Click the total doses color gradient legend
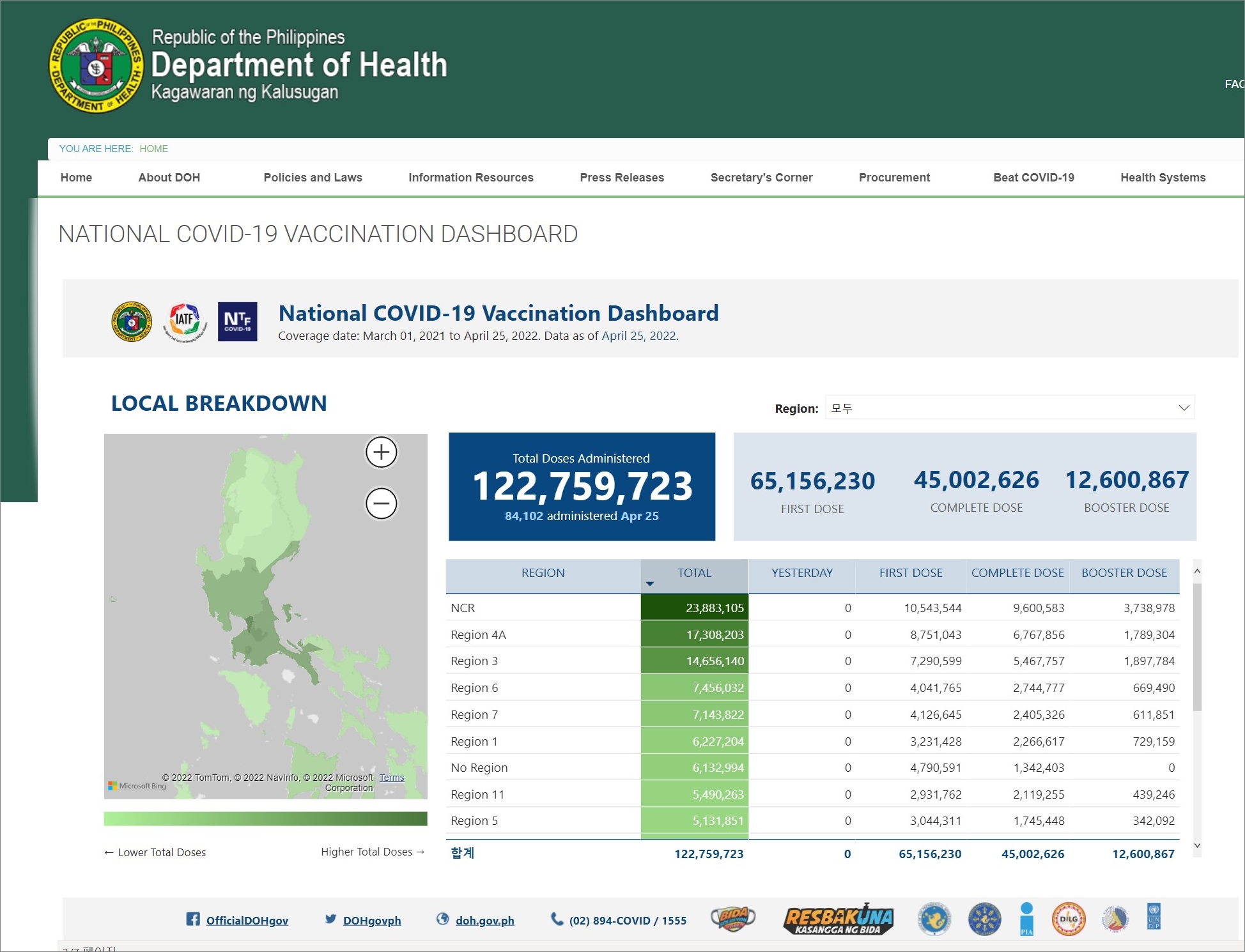This screenshot has width=1245, height=952. click(x=265, y=819)
